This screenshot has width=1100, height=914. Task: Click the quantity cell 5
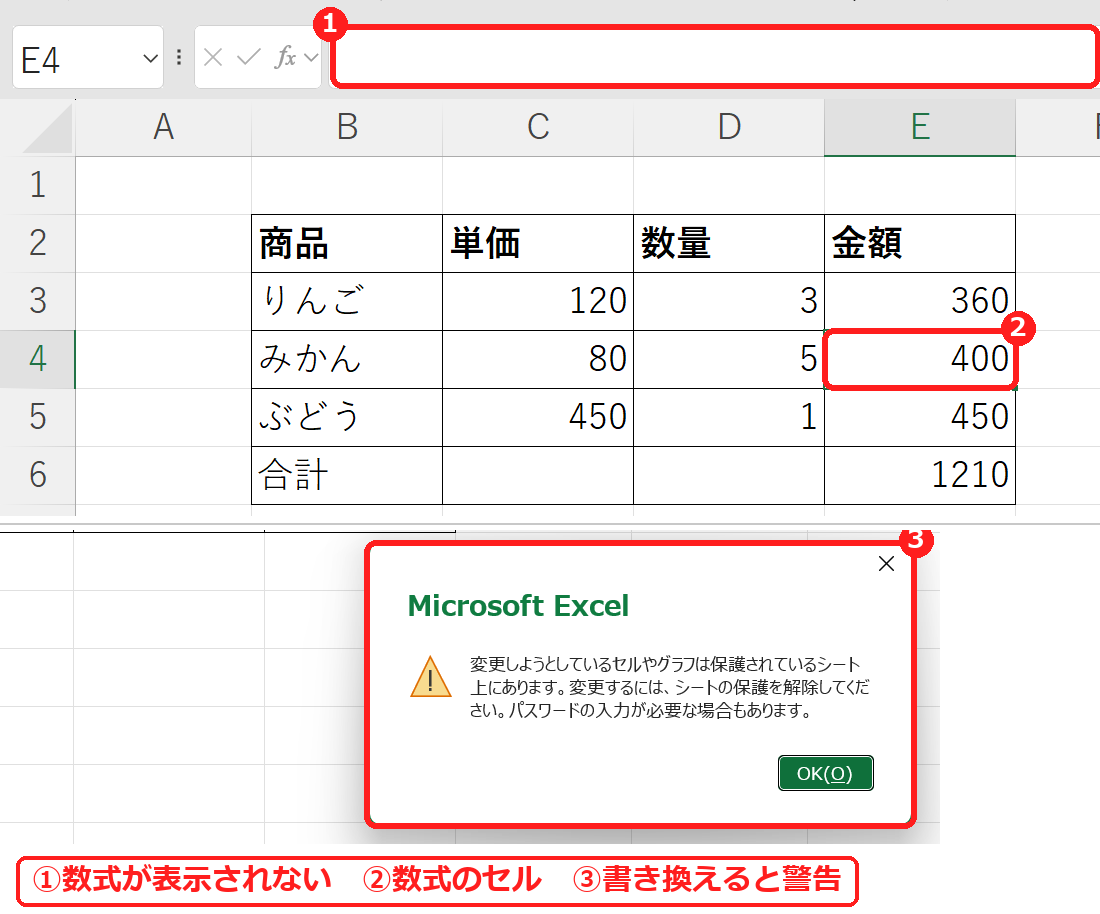729,359
